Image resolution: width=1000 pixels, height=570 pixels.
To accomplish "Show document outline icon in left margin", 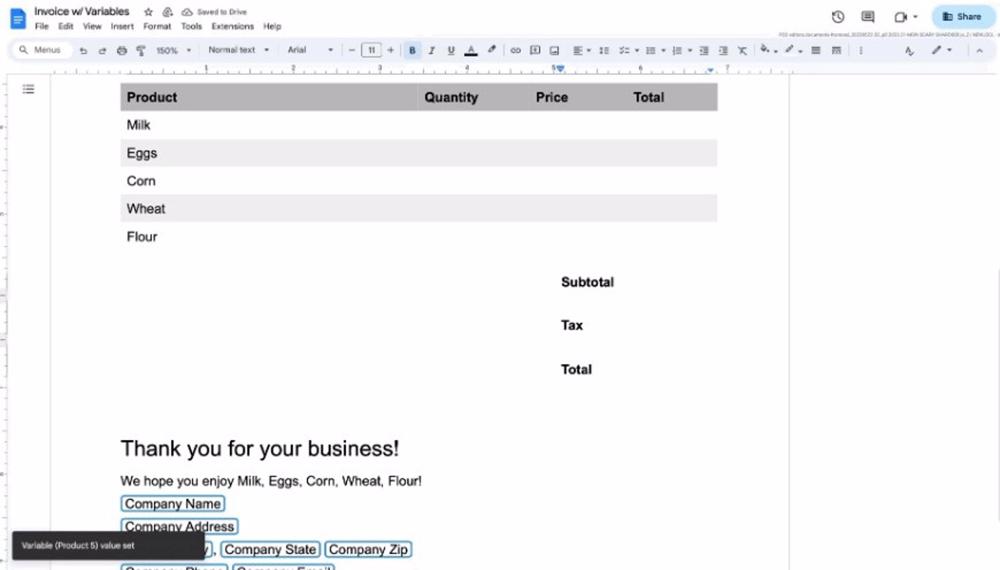I will coord(29,89).
